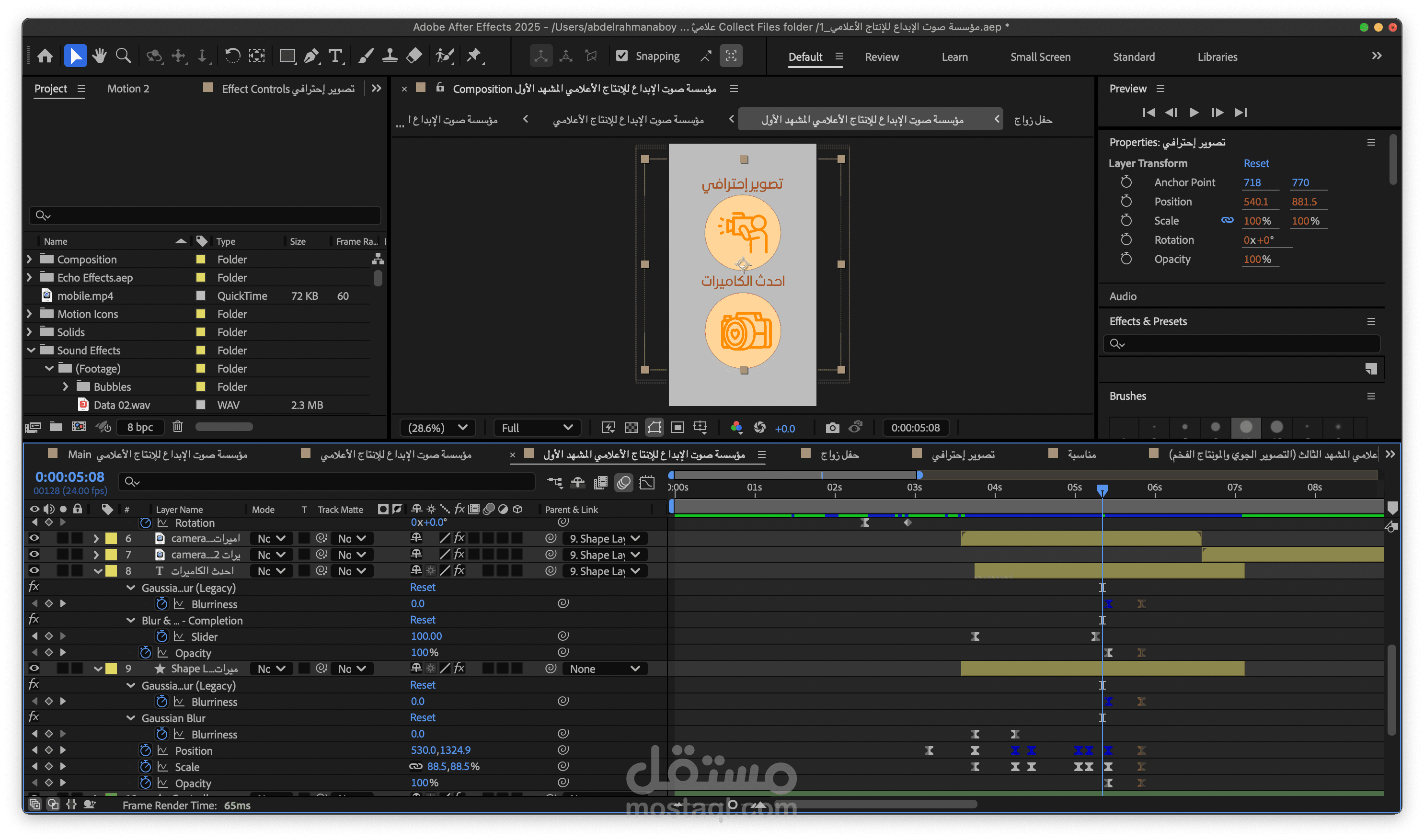This screenshot has width=1424, height=840.
Task: Pick the Puppet Pin tool
Action: tap(473, 56)
